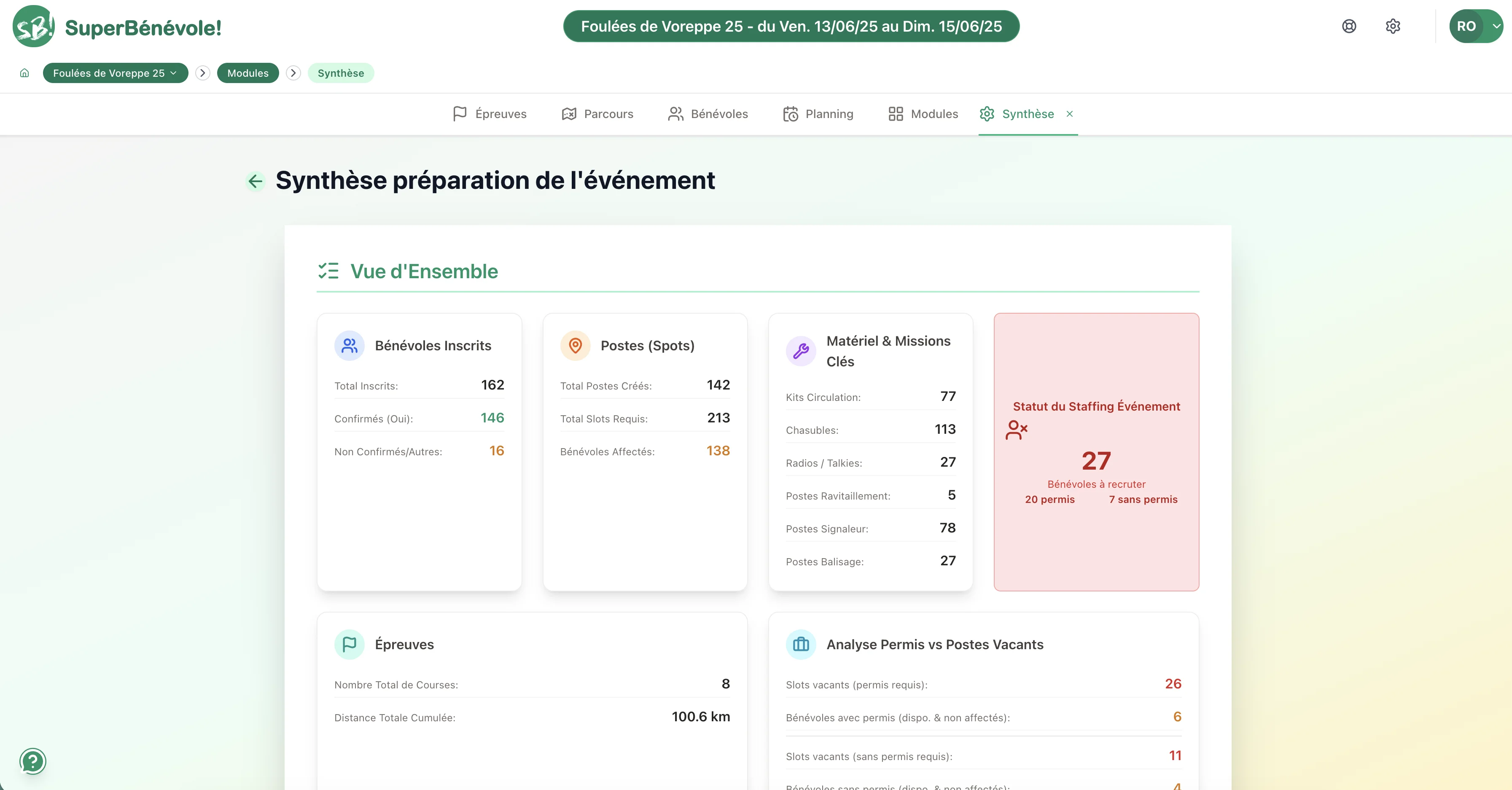The image size is (1512, 790).
Task: Click the 20 permis text
Action: pos(1049,500)
